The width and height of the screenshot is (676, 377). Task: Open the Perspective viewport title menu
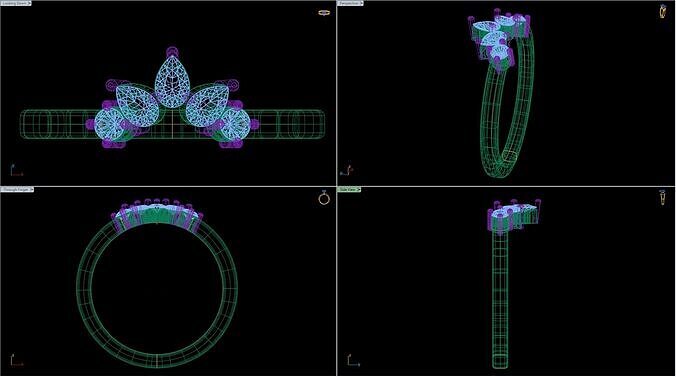click(x=351, y=3)
